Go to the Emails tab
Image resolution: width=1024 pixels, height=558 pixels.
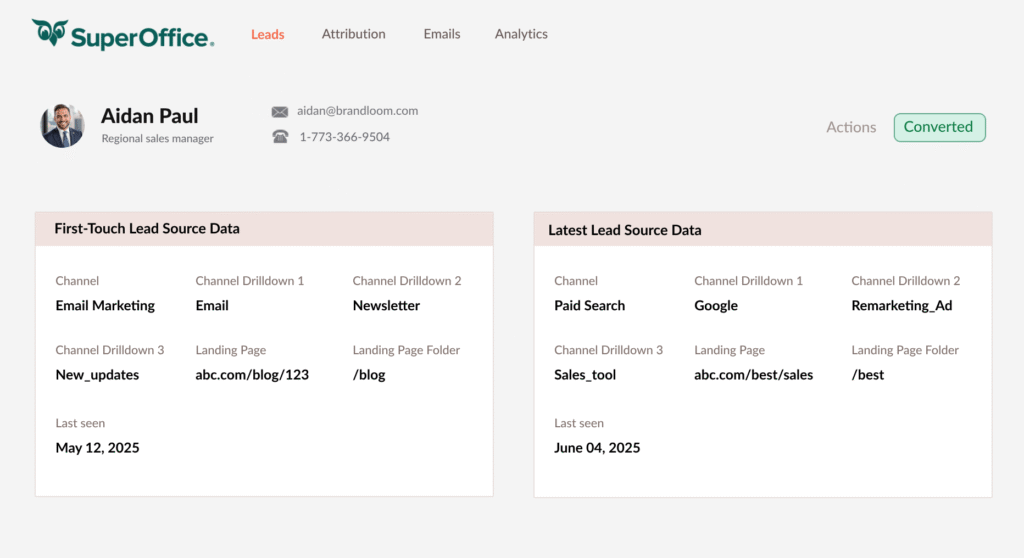click(441, 34)
